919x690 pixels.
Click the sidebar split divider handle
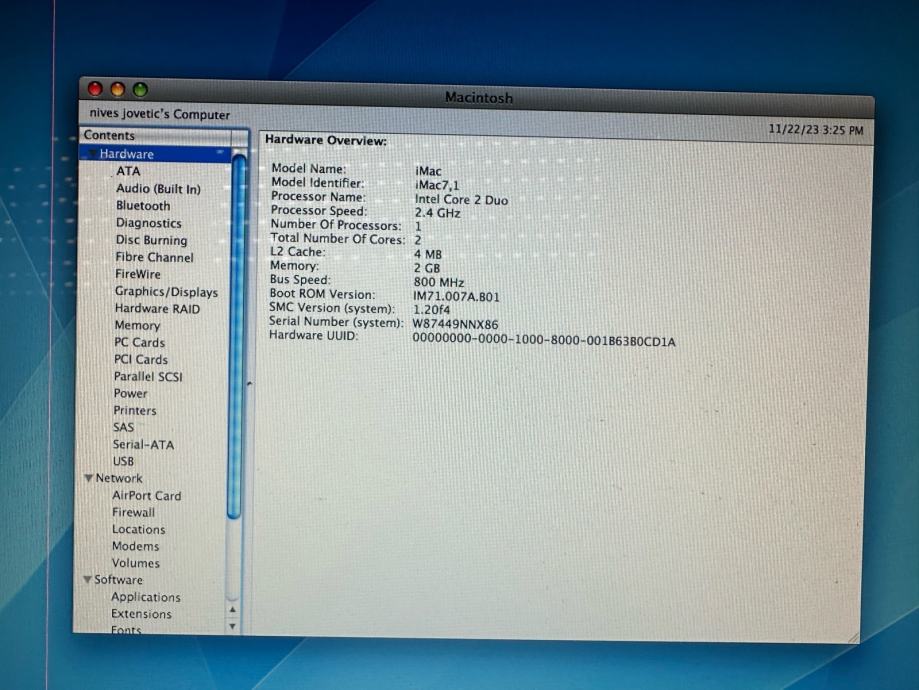[250, 384]
